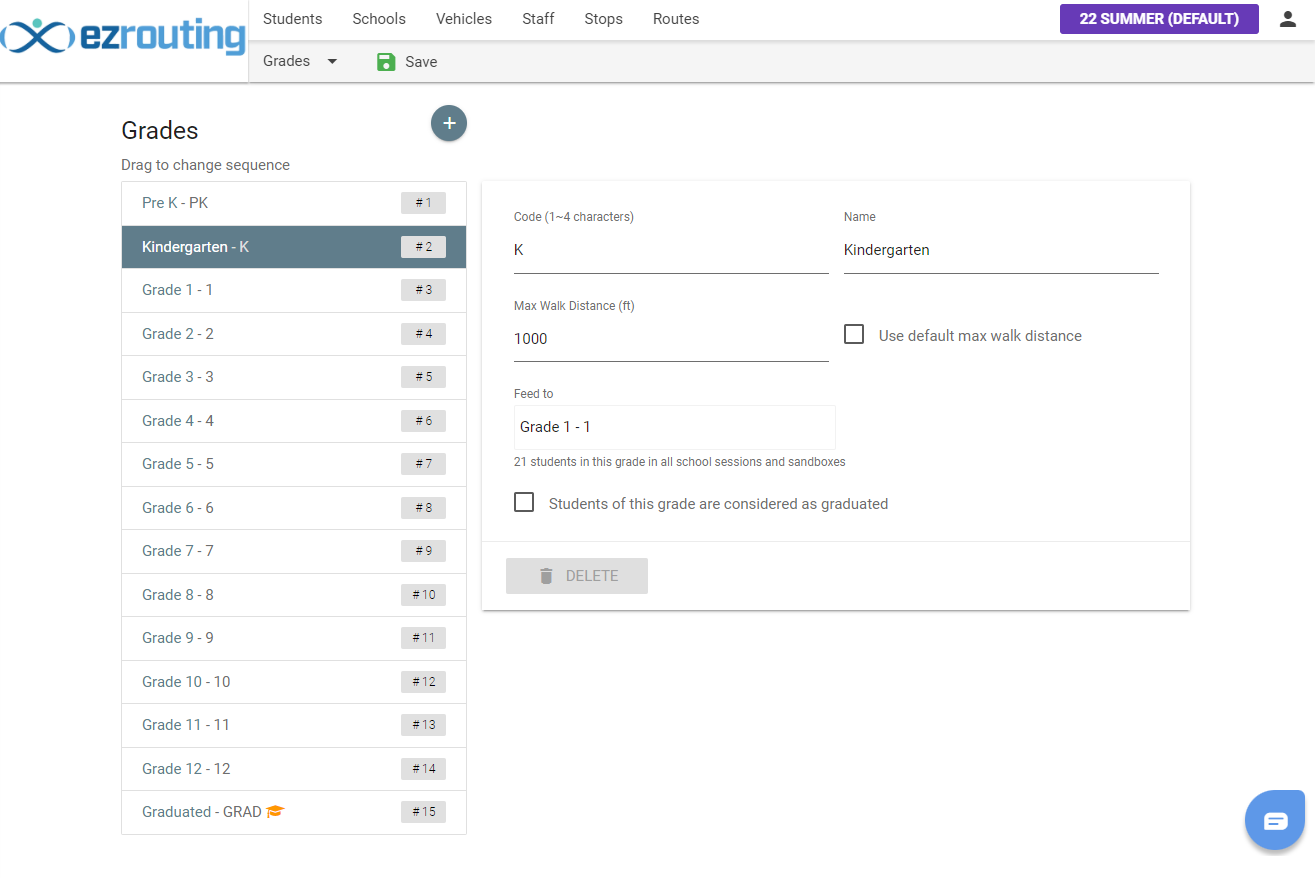This screenshot has height=878, width=1315.
Task: Select Grade 10 - 10 row
Action: pos(294,682)
